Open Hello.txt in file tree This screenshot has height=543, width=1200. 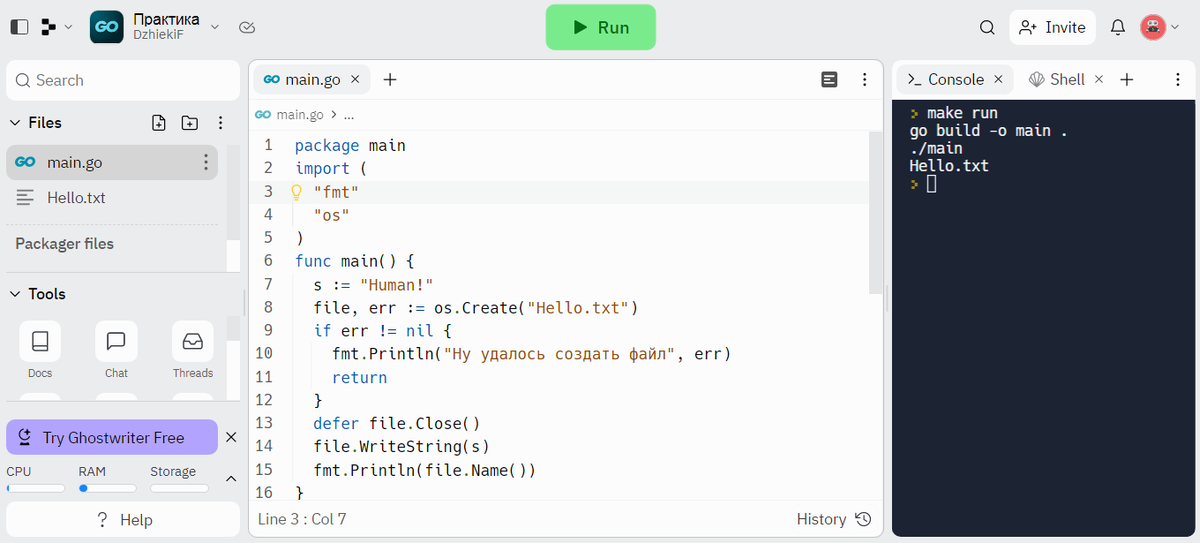pos(112,198)
